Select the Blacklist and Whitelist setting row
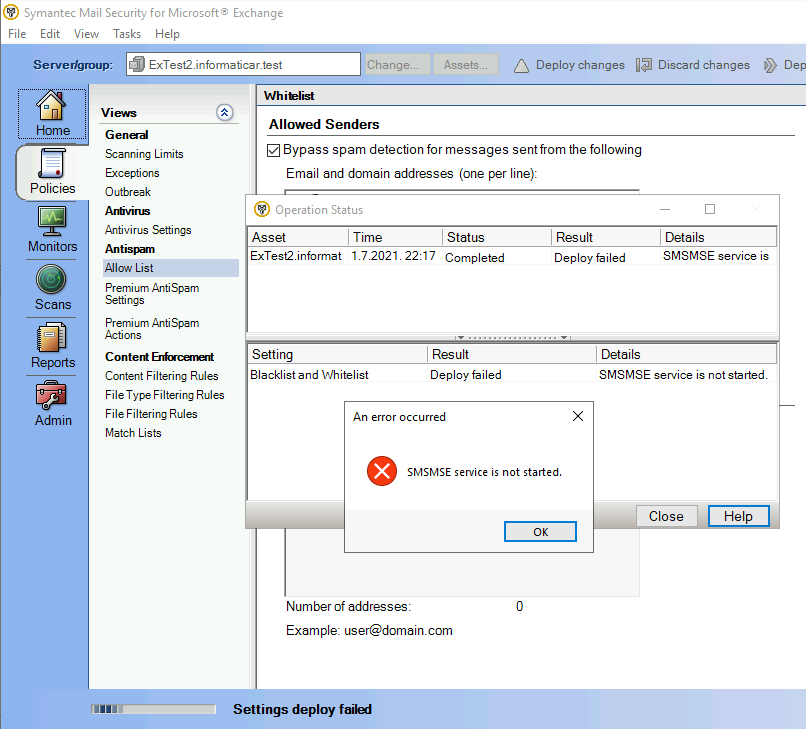The width and height of the screenshot is (806, 729). tap(512, 375)
